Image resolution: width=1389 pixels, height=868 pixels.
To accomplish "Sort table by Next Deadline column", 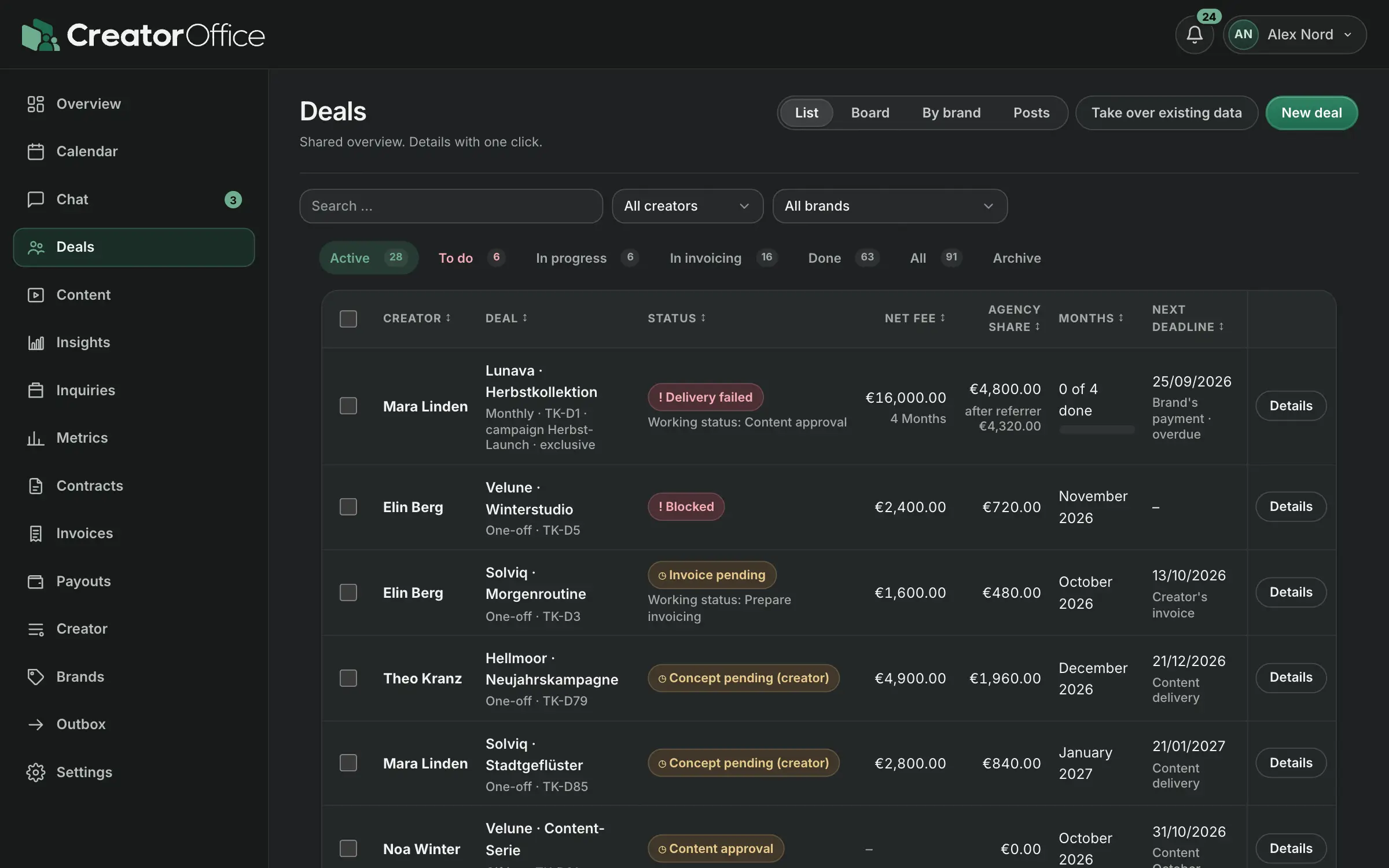I will (1188, 318).
